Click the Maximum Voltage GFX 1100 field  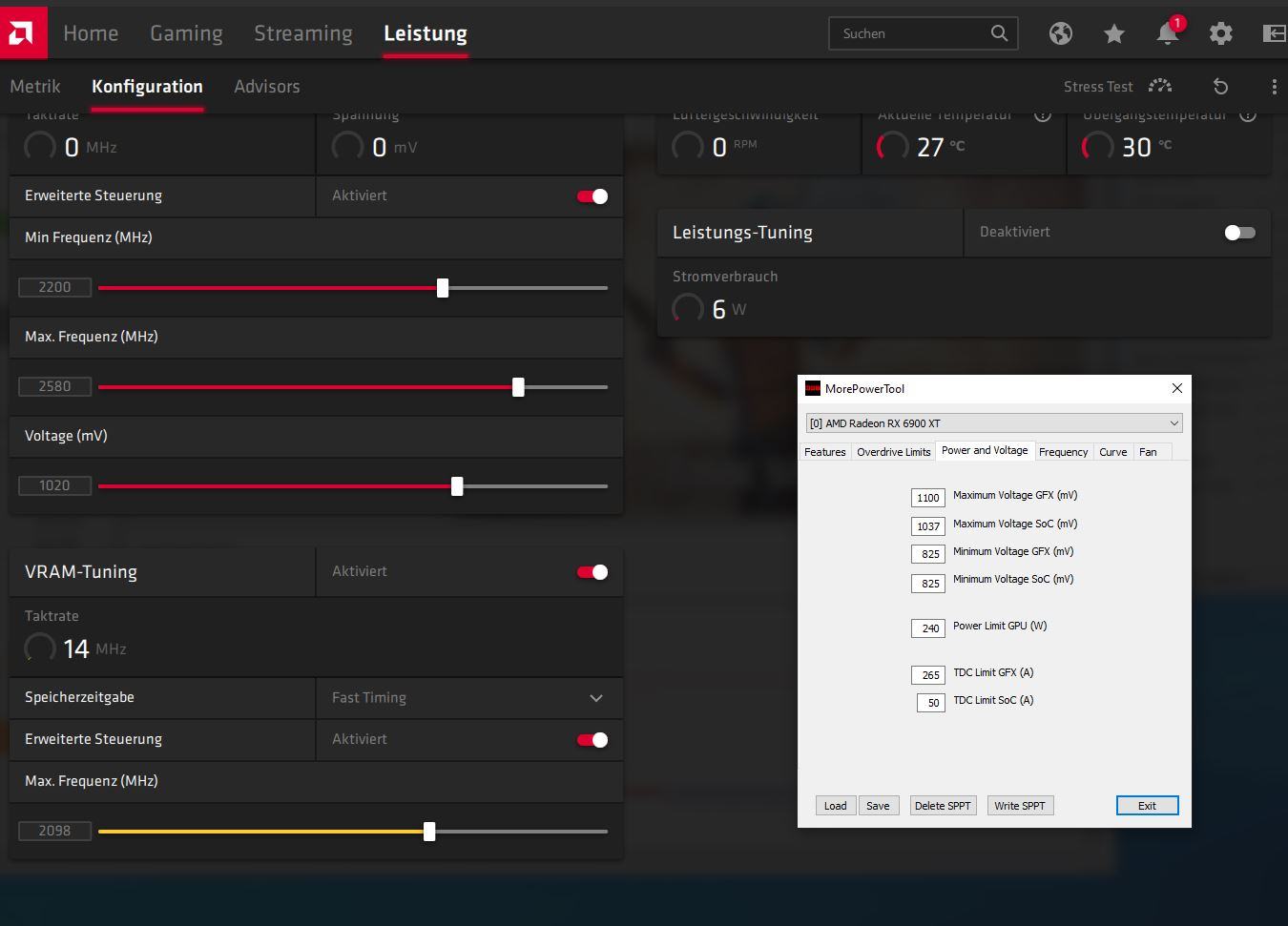[x=928, y=498]
